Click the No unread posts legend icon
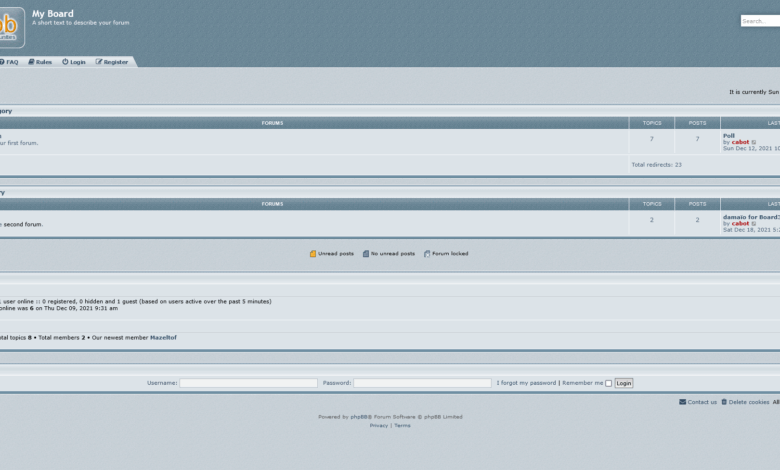The width and height of the screenshot is (780, 470). 366,254
